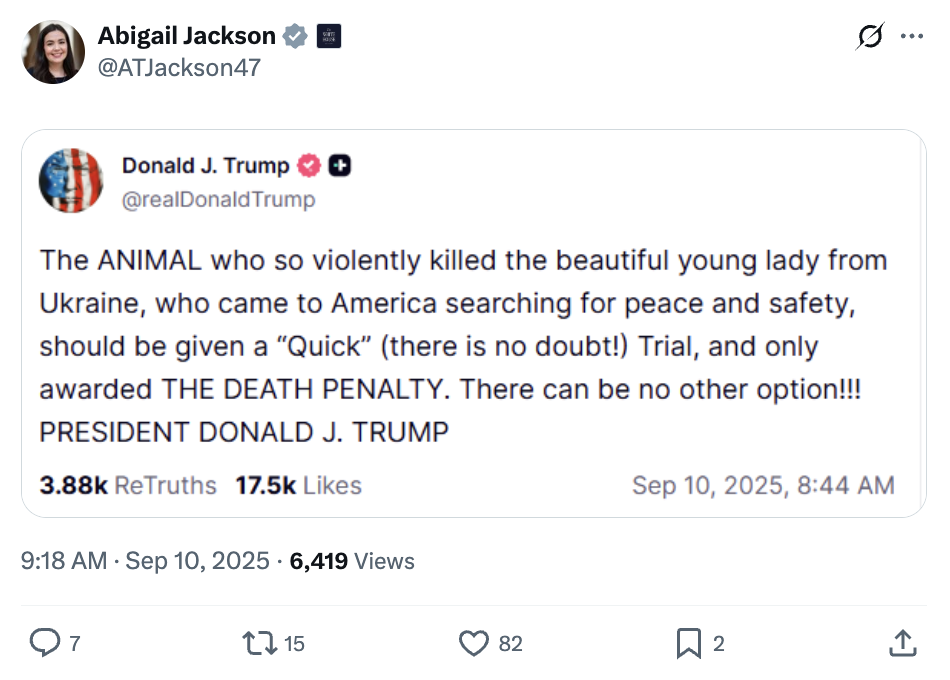
Task: Click Donald J. Trump's flag avatar
Action: 71,181
